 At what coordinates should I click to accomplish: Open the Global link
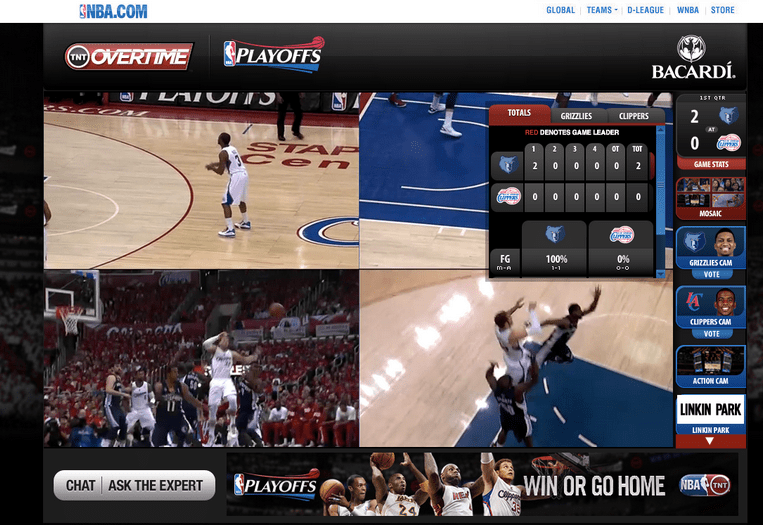coord(561,10)
